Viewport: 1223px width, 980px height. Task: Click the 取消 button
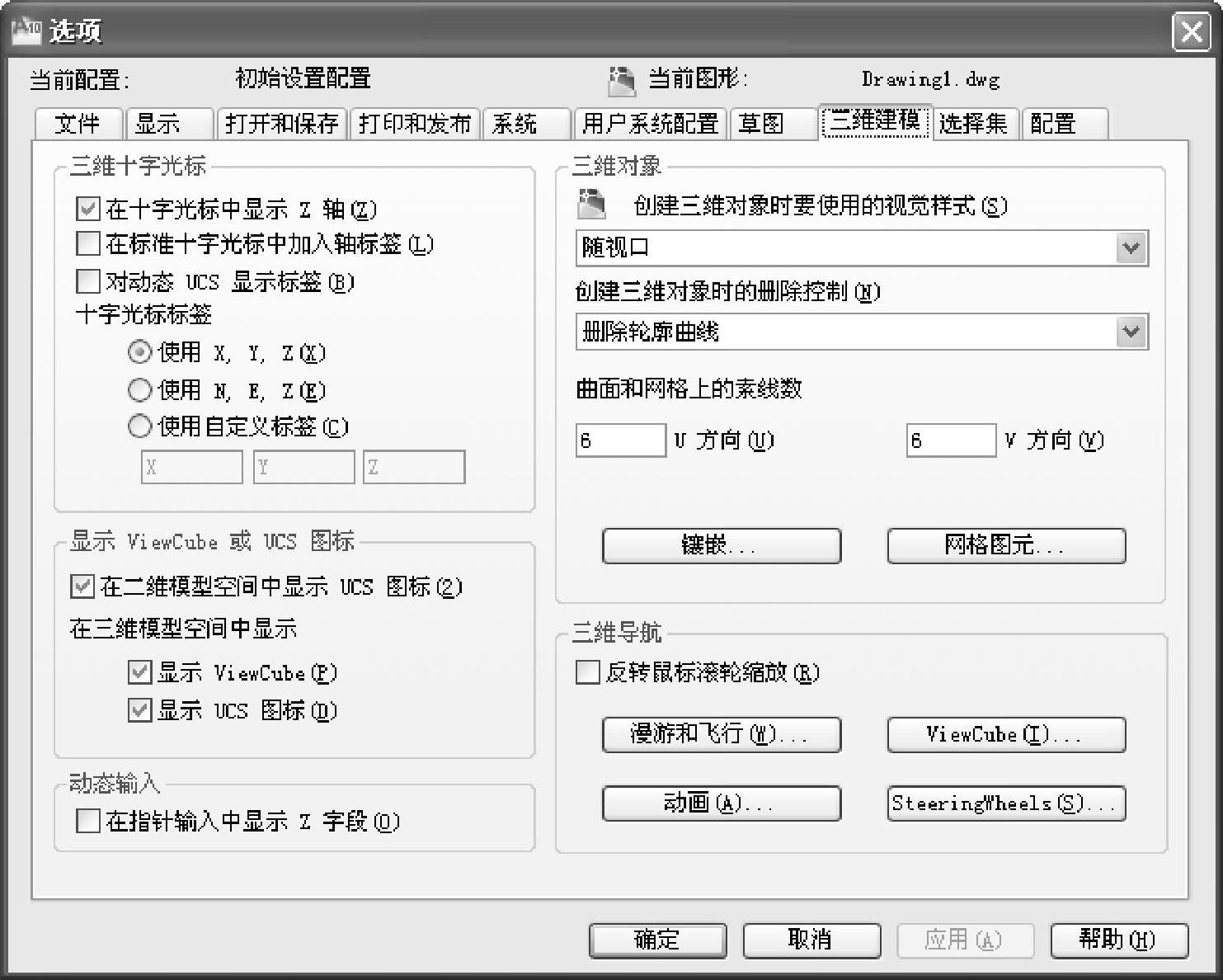(811, 940)
